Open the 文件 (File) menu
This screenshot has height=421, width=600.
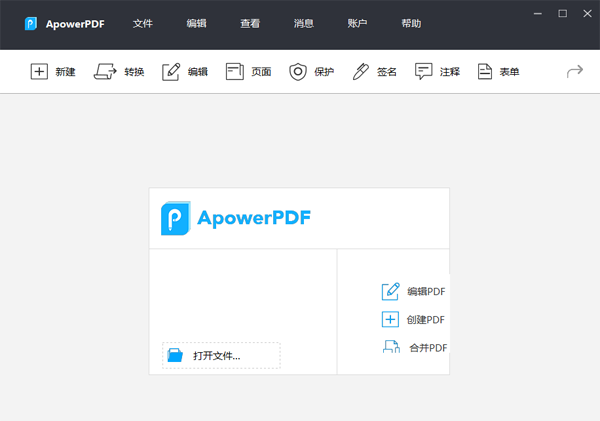(x=143, y=24)
